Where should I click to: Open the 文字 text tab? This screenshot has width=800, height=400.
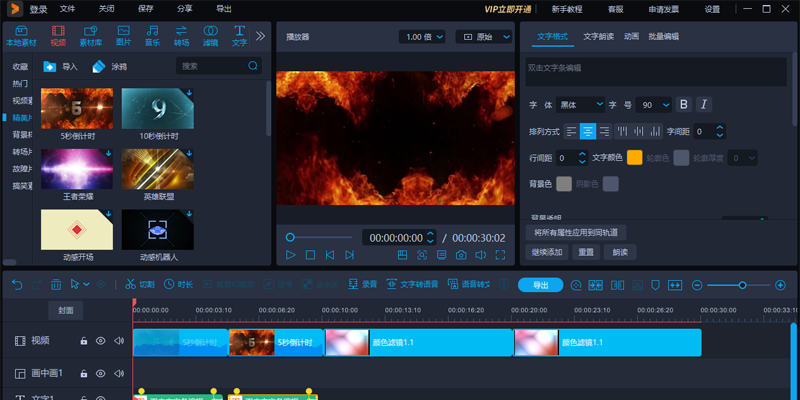click(239, 36)
